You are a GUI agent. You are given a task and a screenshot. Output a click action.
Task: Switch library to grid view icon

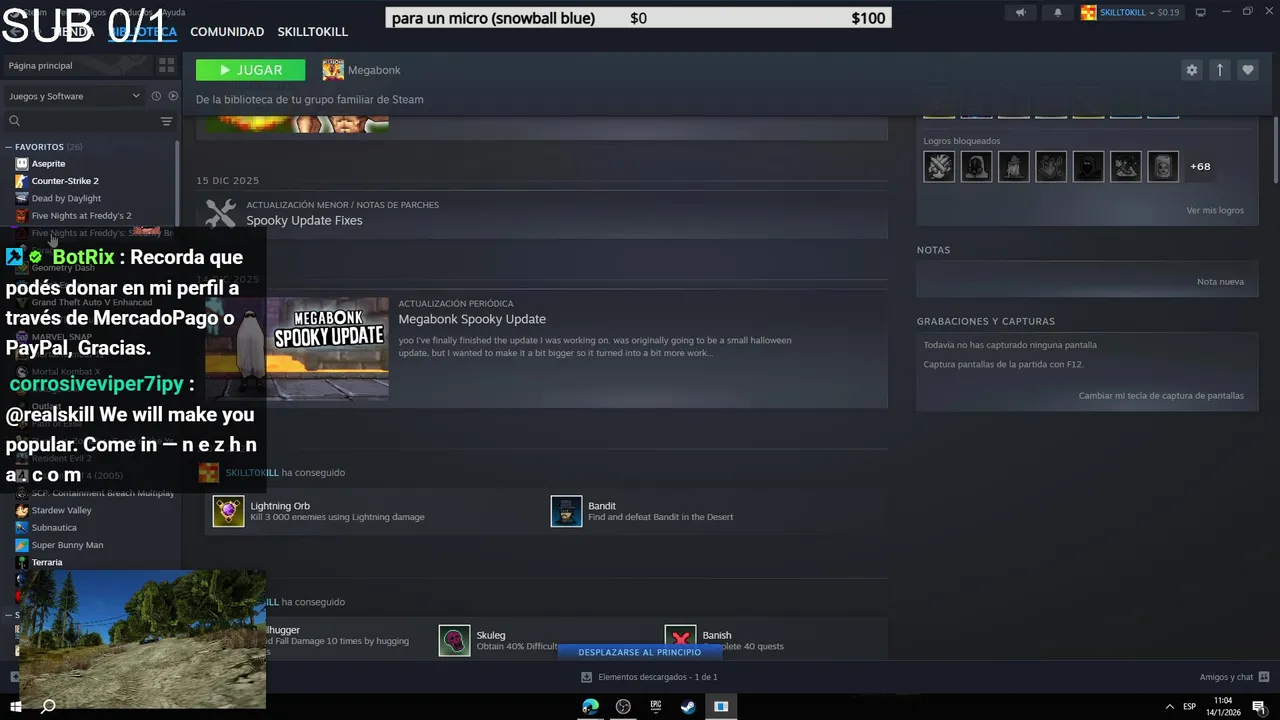pos(166,65)
